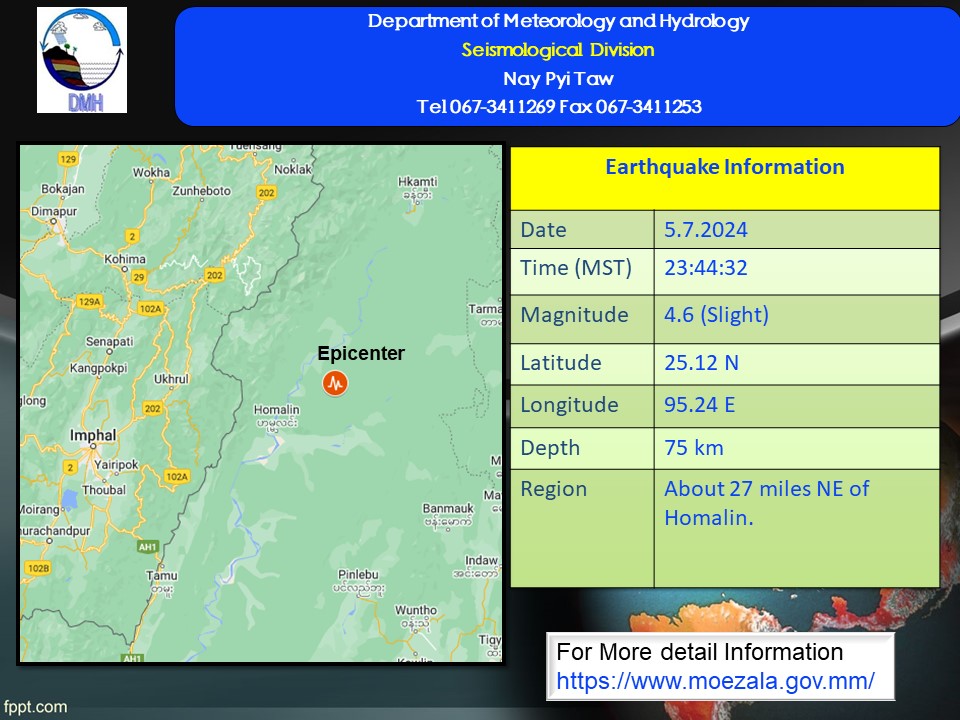Click the 'Time (MST)' row label
Image resolution: width=960 pixels, height=720 pixels.
(576, 268)
